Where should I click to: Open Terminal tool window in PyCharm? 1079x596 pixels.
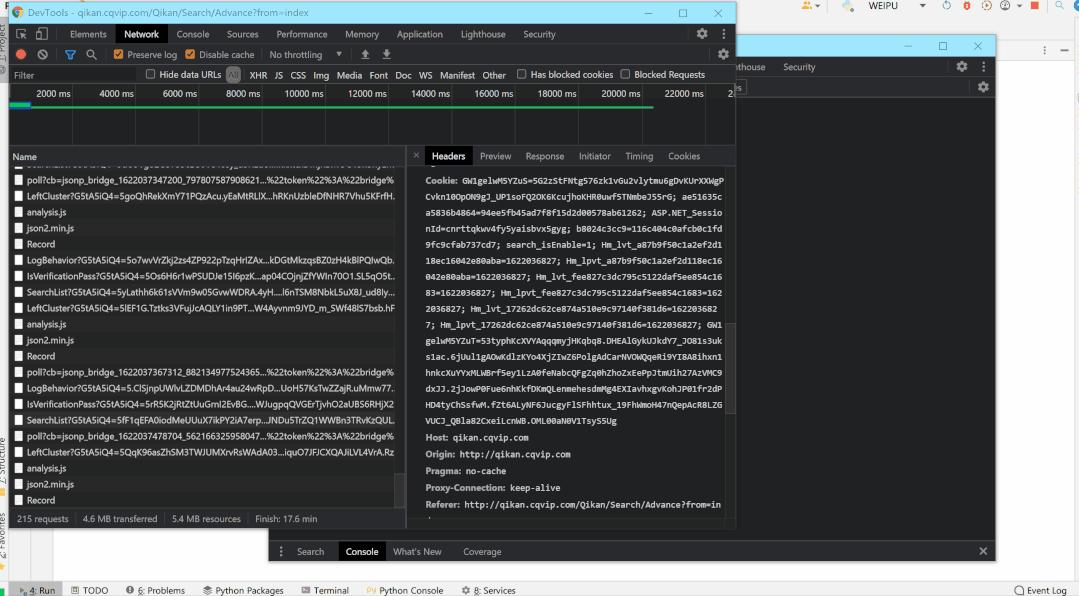coord(325,590)
